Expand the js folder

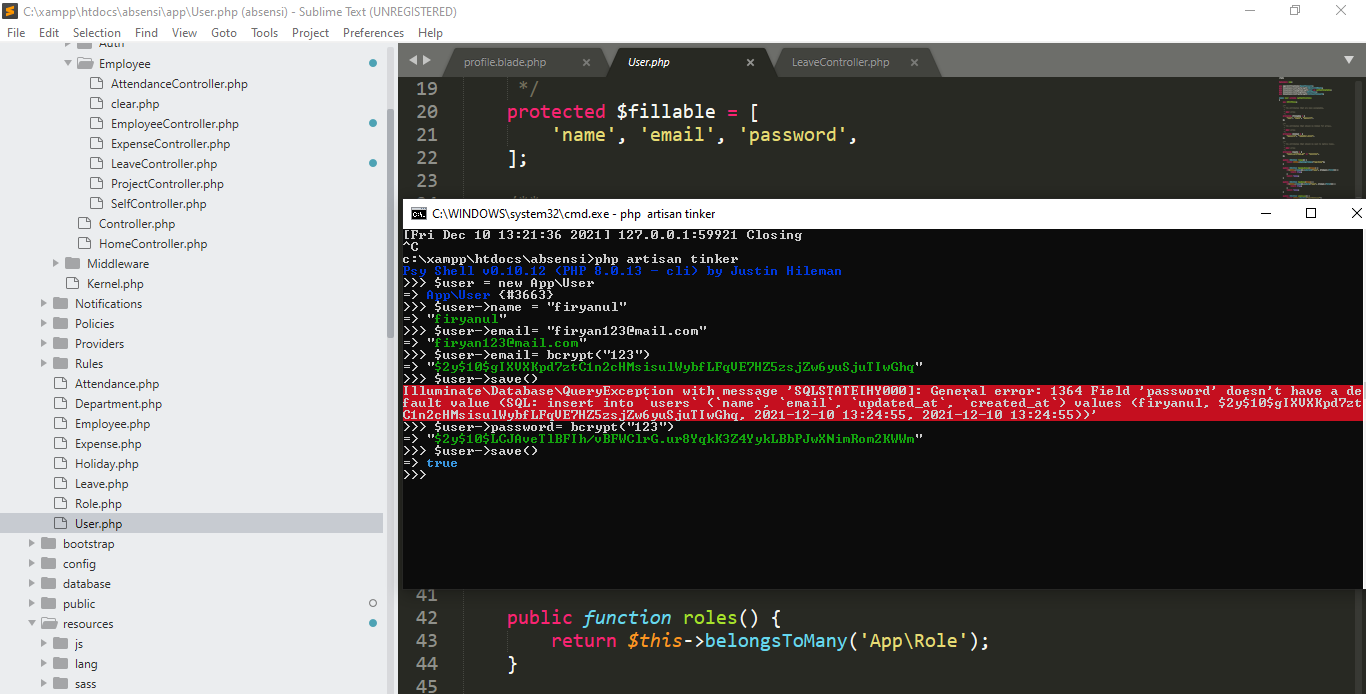click(45, 643)
